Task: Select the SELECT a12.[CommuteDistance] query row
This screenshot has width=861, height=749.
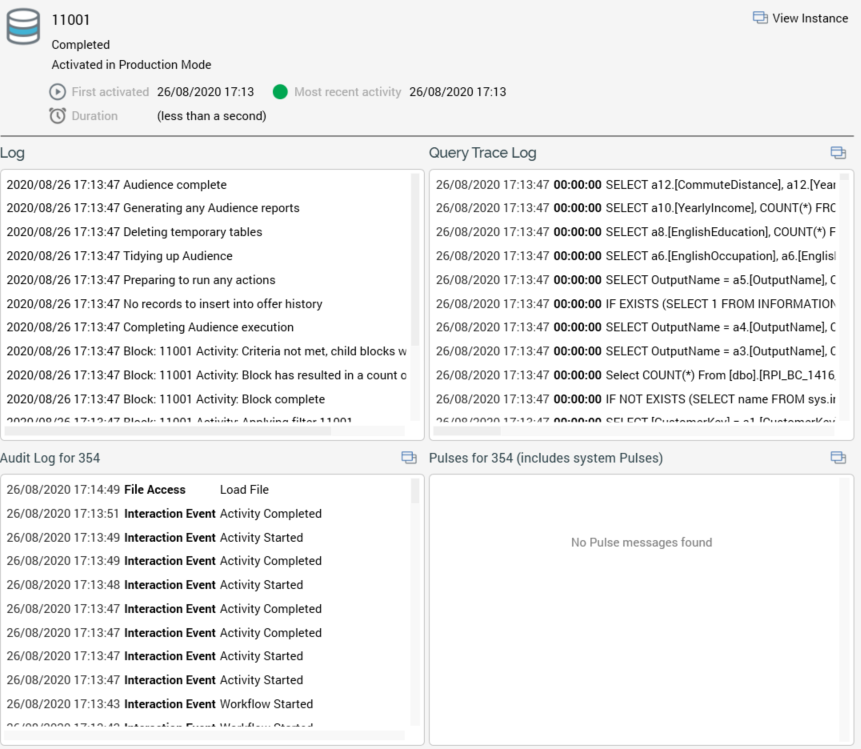Action: (x=635, y=185)
